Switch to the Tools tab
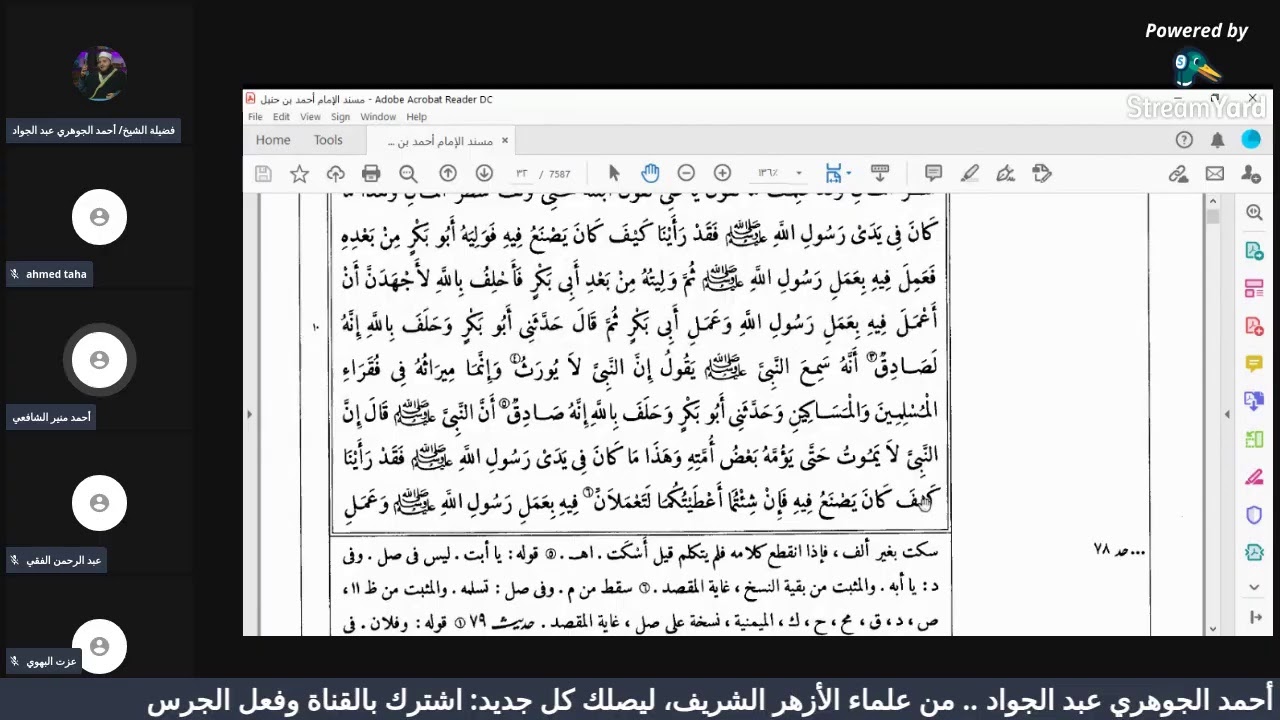The width and height of the screenshot is (1280, 720). tap(328, 140)
